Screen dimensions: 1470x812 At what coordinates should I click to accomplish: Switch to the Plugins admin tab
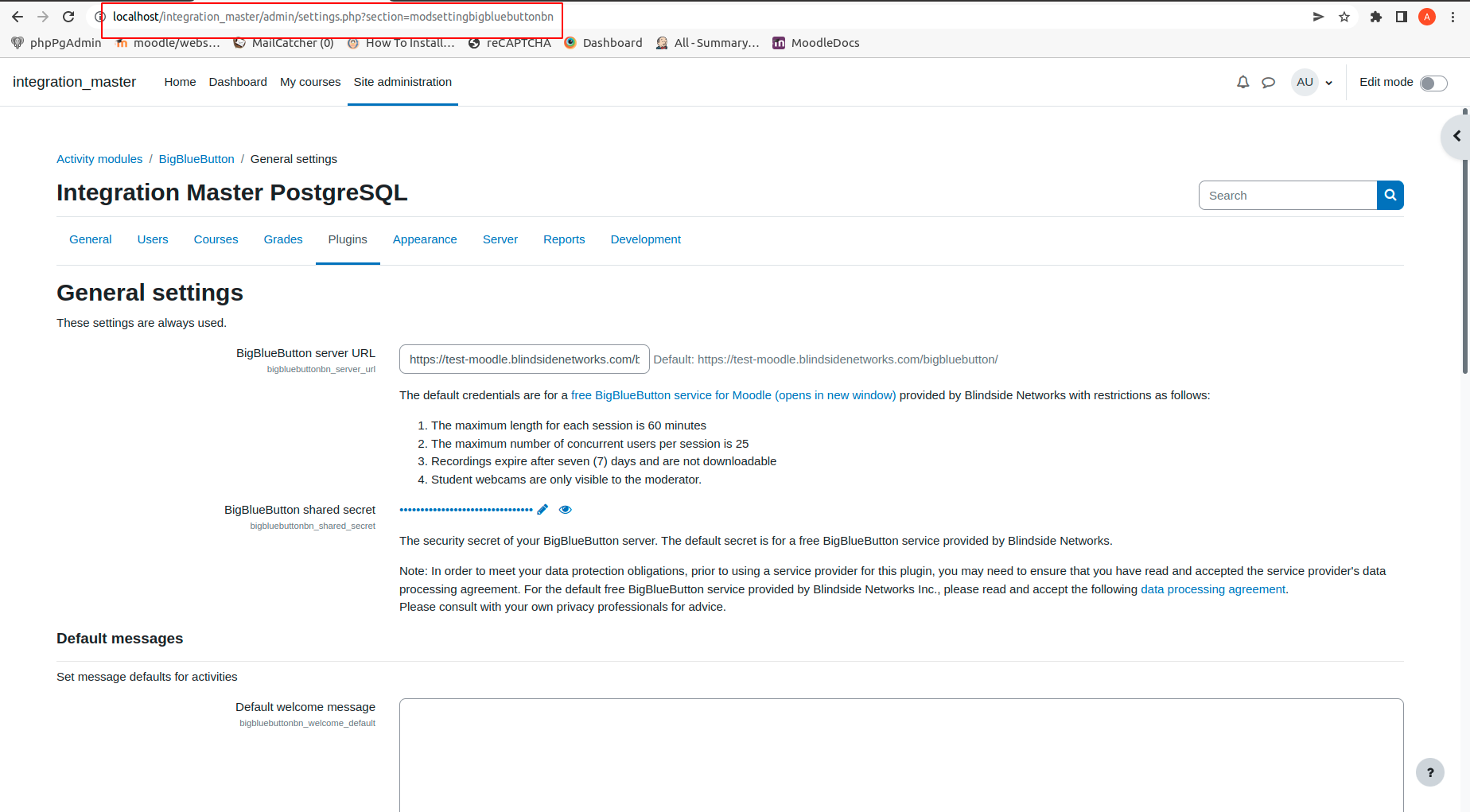tap(348, 239)
